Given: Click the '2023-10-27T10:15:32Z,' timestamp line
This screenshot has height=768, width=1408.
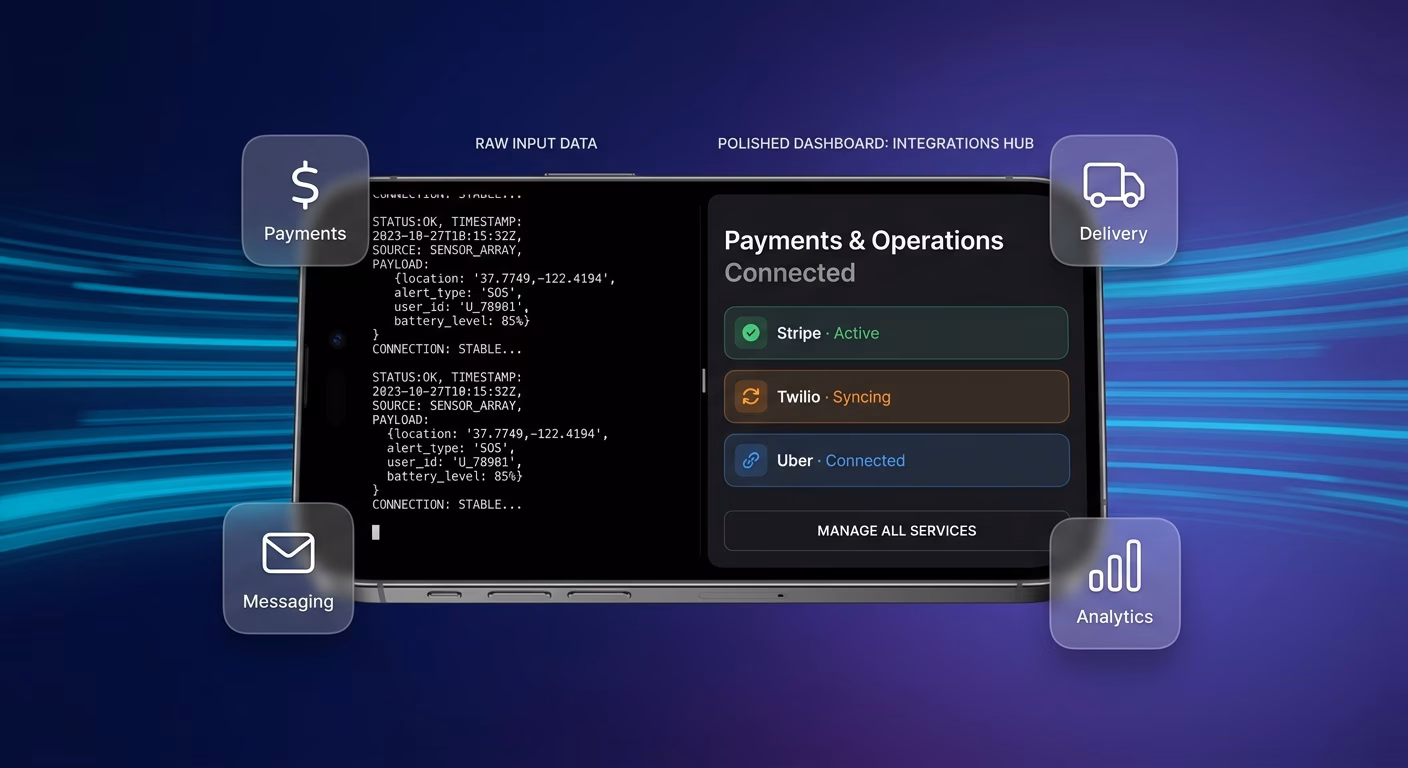Looking at the screenshot, I should tap(447, 392).
